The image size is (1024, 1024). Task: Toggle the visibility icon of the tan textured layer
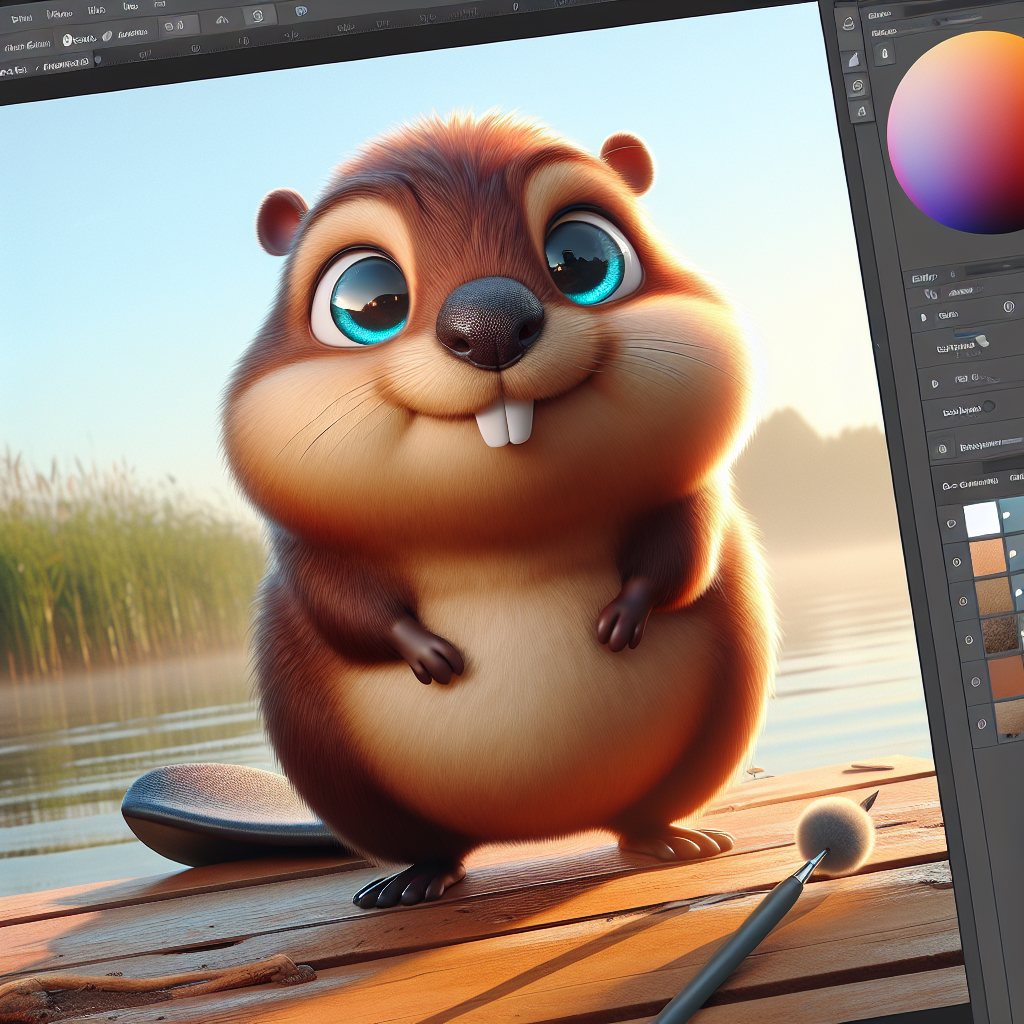963,601
